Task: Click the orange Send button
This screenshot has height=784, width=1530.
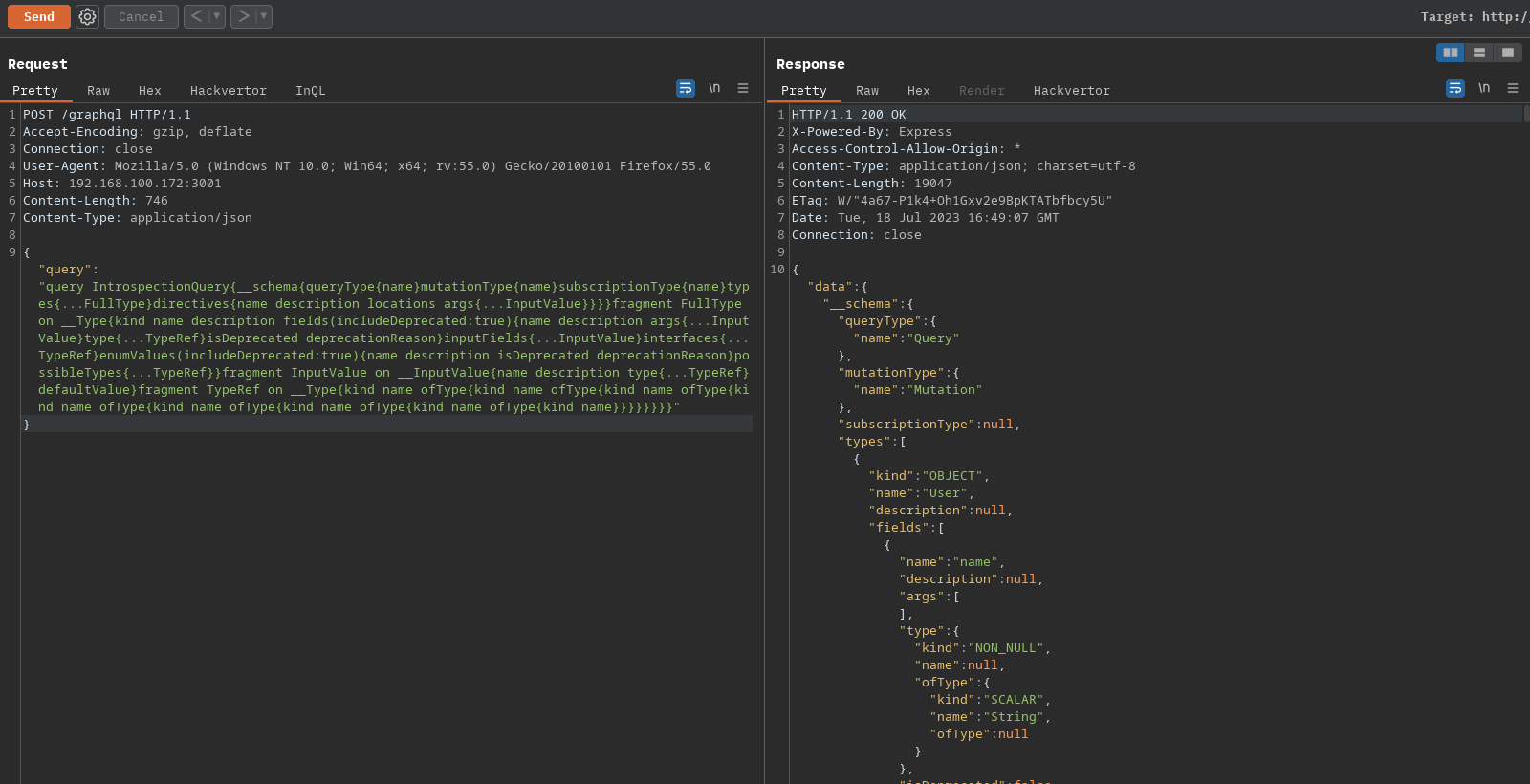Action: [x=39, y=17]
